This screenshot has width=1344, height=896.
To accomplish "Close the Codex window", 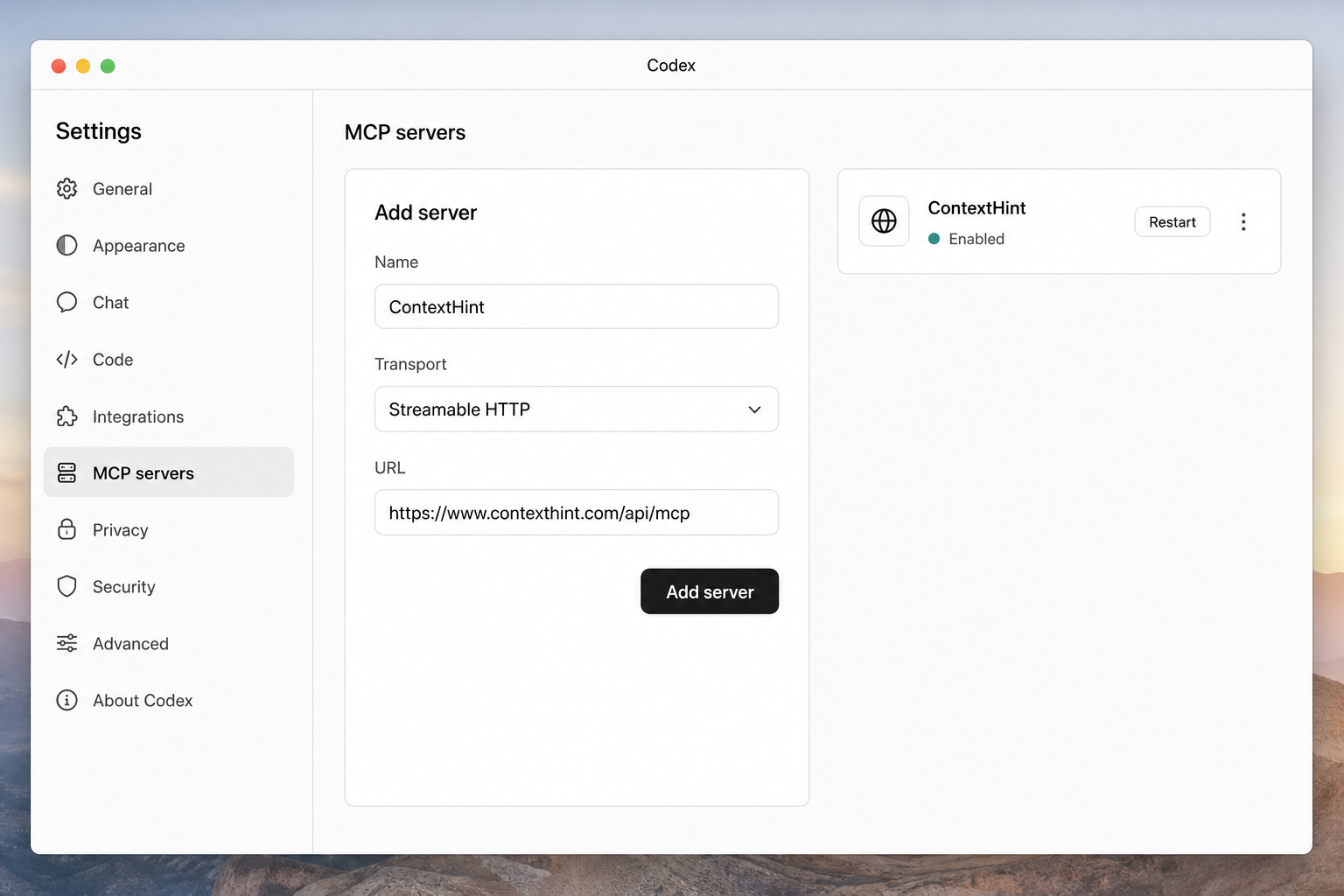I will 59,66.
